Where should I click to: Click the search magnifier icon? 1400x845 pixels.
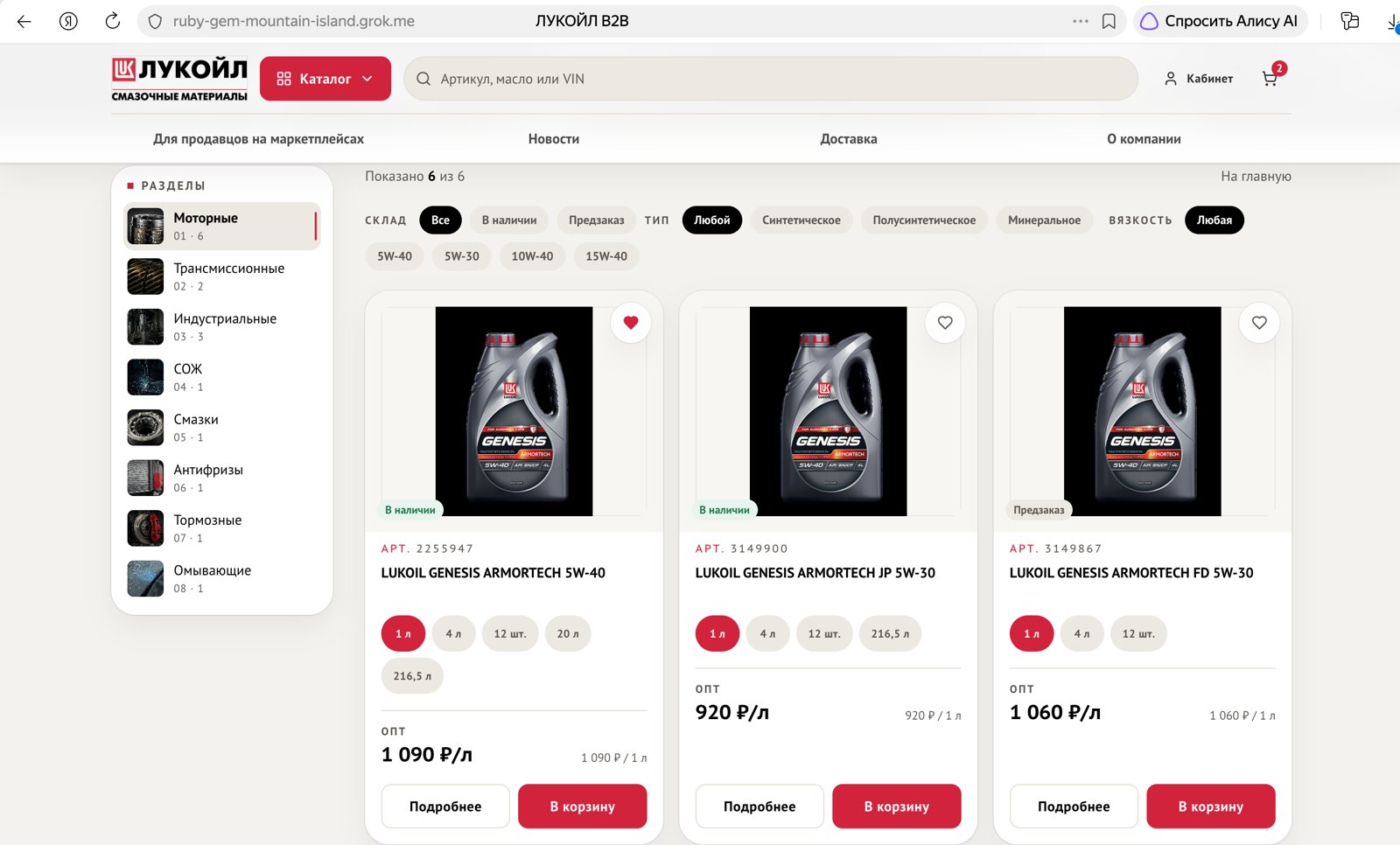click(423, 79)
